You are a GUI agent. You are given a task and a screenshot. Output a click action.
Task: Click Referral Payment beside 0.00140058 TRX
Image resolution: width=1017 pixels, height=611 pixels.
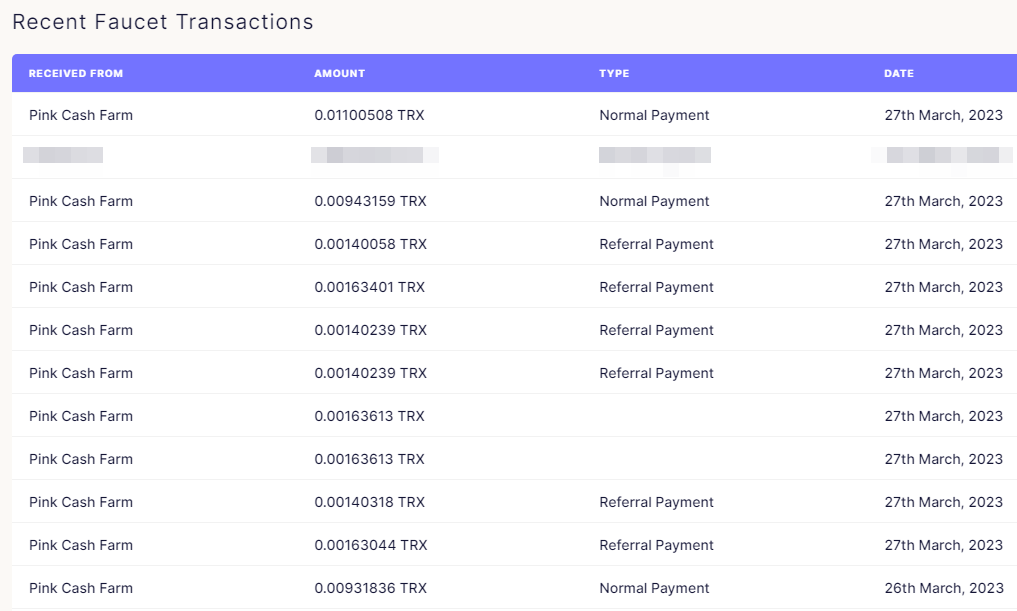[x=656, y=244]
